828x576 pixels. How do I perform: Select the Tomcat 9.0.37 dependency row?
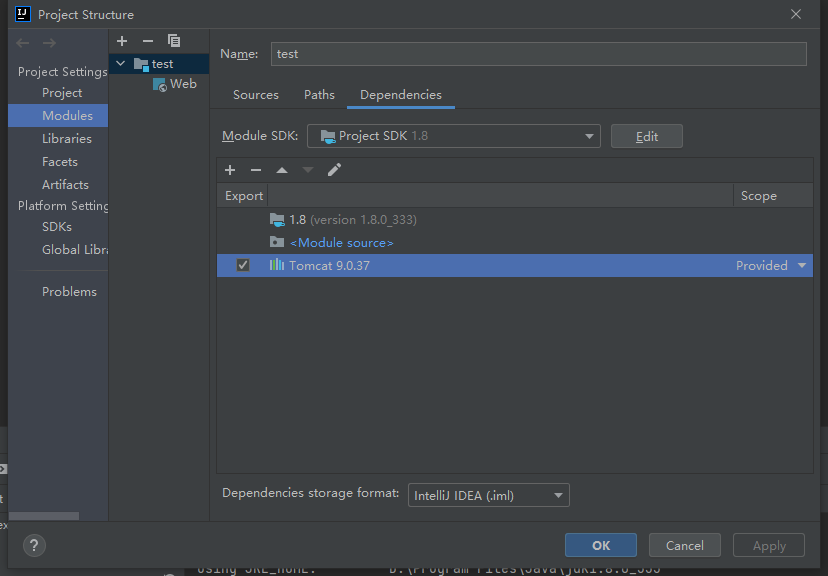(515, 266)
